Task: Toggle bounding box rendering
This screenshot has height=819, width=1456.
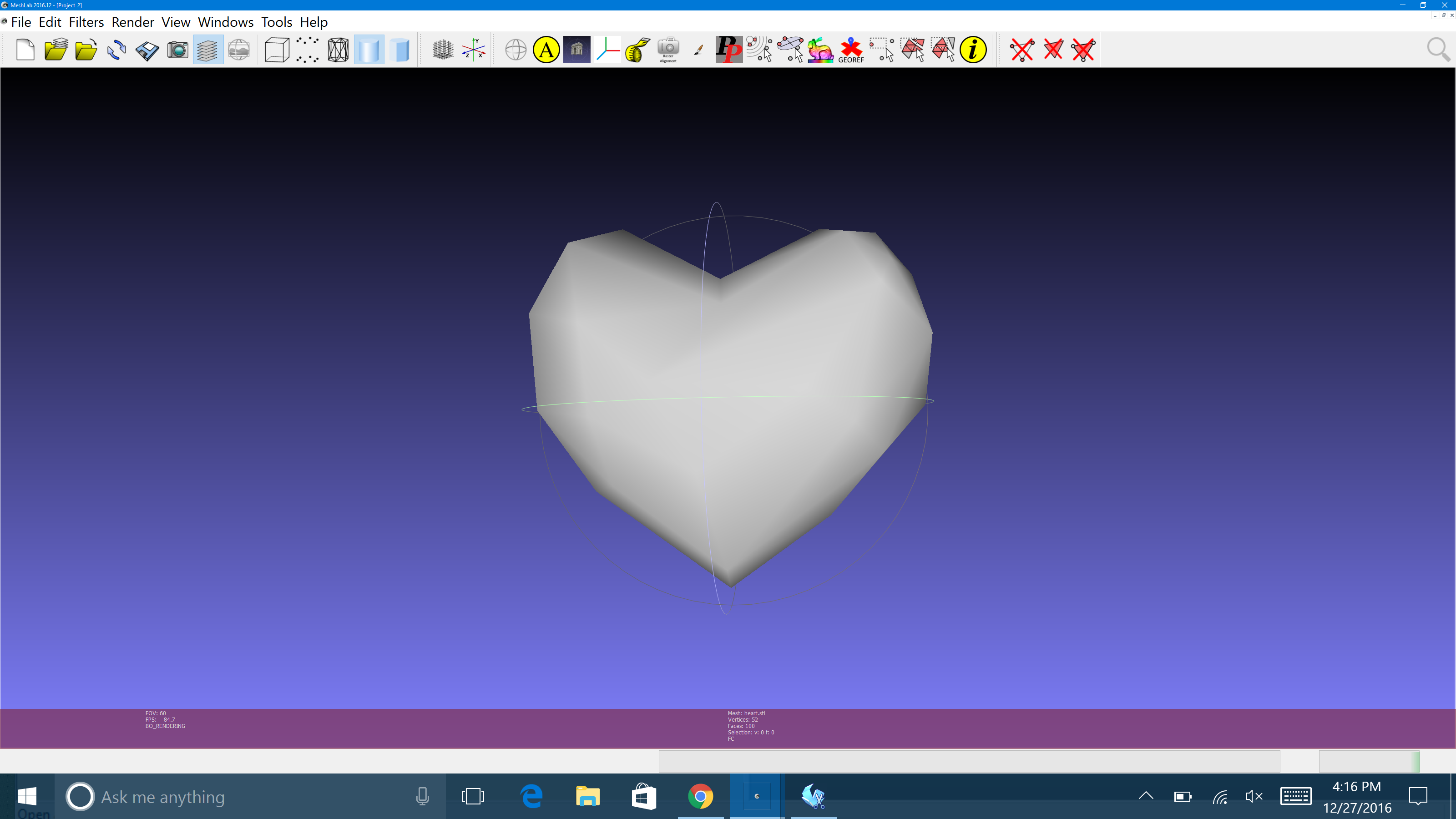Action: pos(277,50)
